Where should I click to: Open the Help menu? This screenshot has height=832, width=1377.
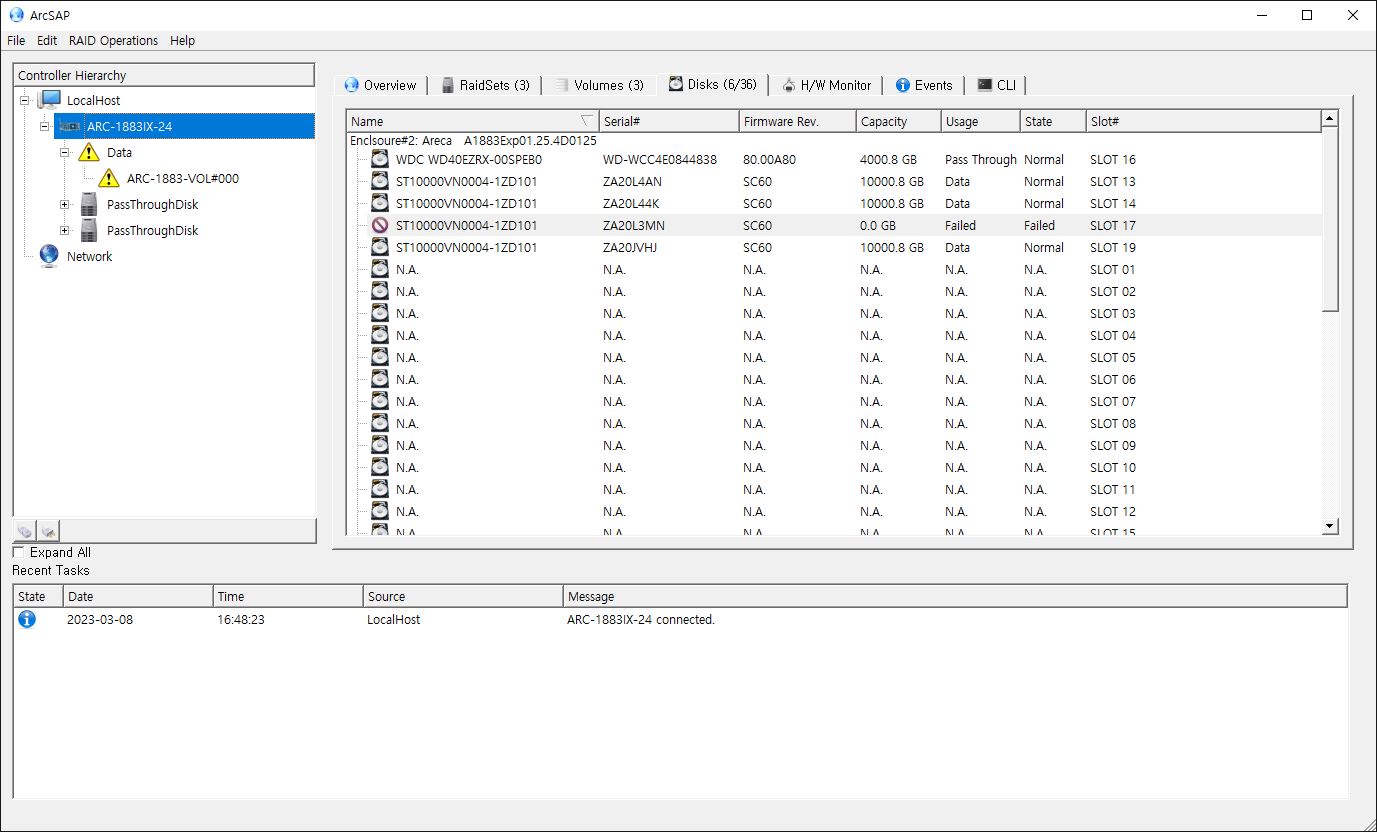click(182, 41)
